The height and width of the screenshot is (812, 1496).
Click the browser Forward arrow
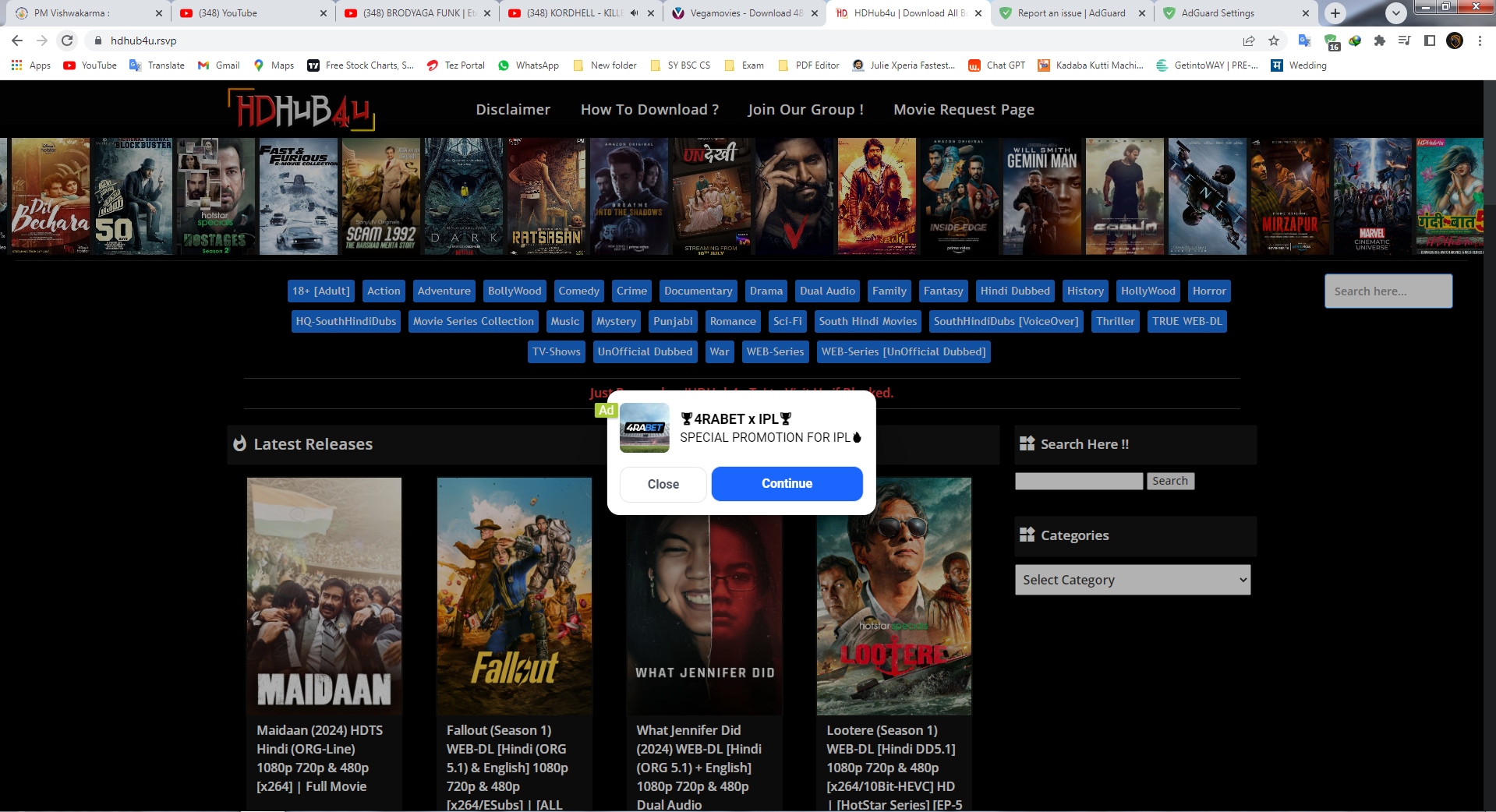[42, 41]
